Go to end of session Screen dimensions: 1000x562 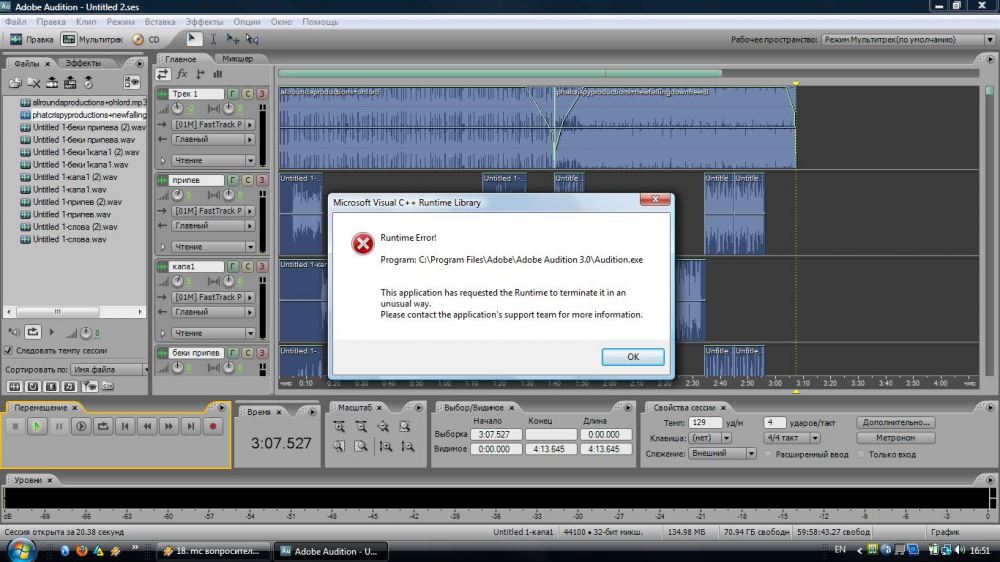click(191, 426)
